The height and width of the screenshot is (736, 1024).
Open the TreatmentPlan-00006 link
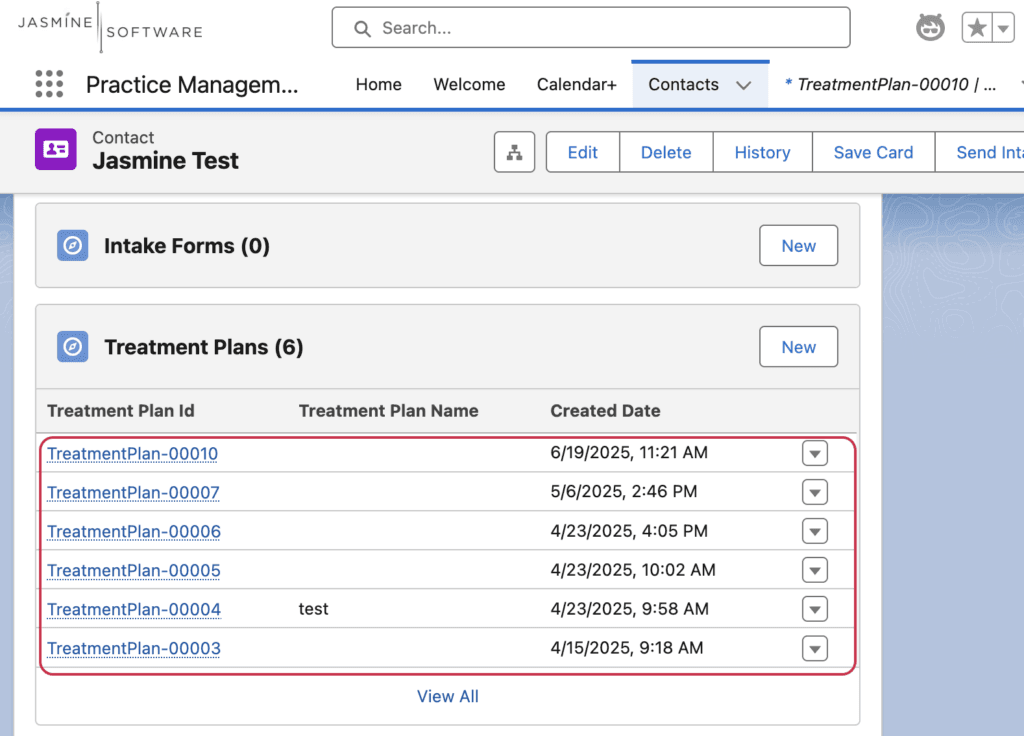click(x=134, y=532)
